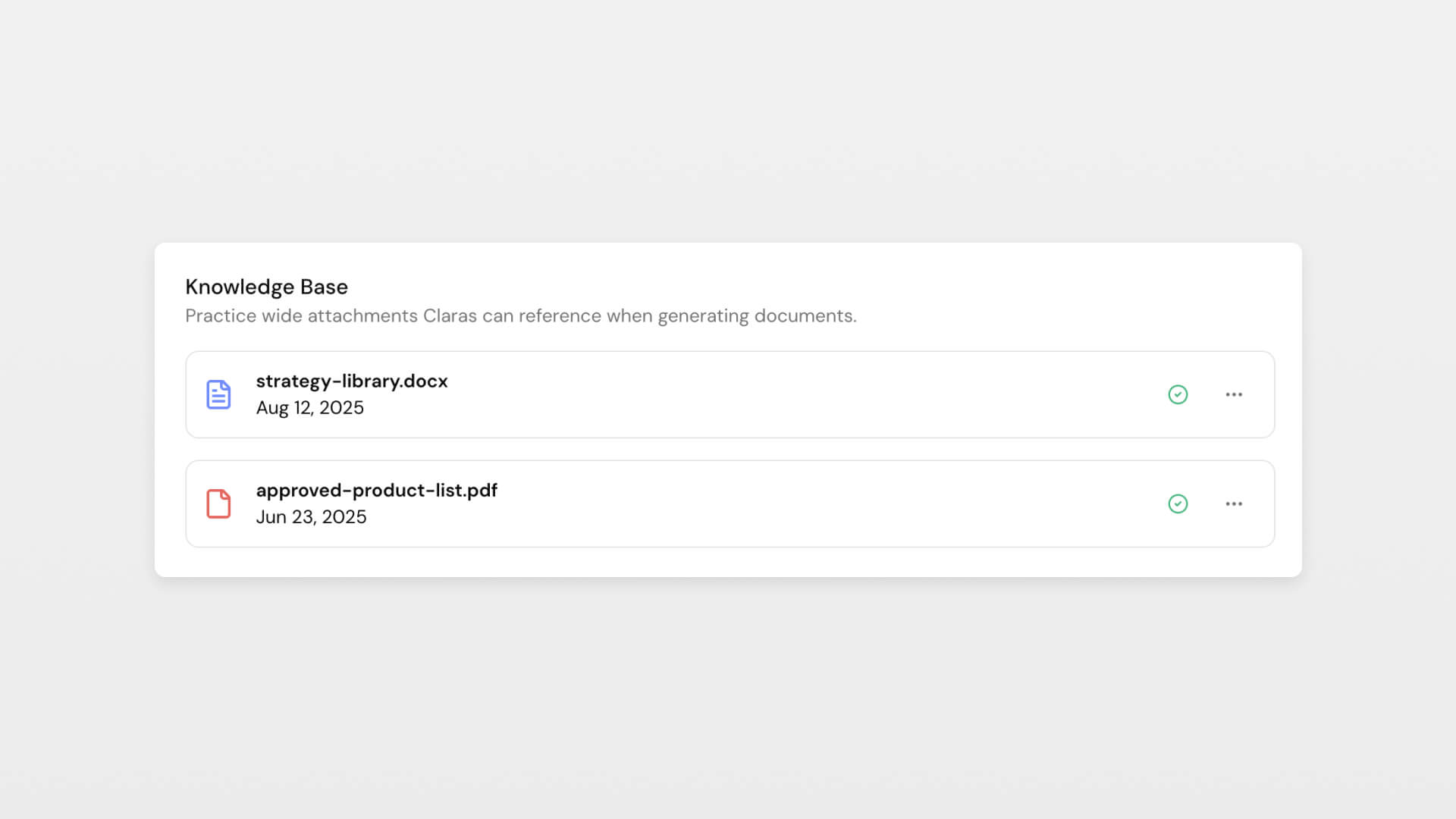Open approved-product-list.pdf
Image resolution: width=1456 pixels, height=819 pixels.
377,490
